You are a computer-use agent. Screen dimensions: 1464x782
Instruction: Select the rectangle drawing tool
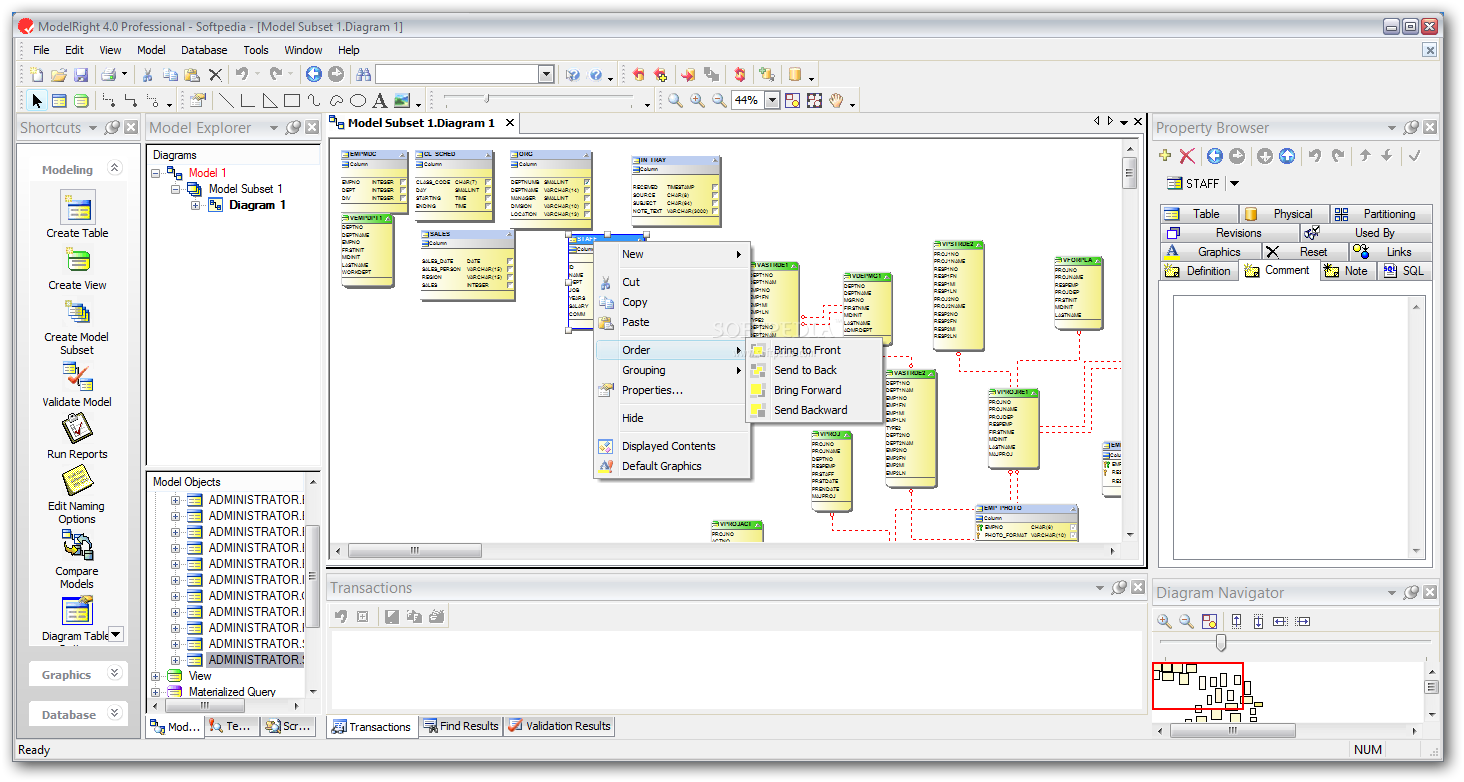click(291, 100)
